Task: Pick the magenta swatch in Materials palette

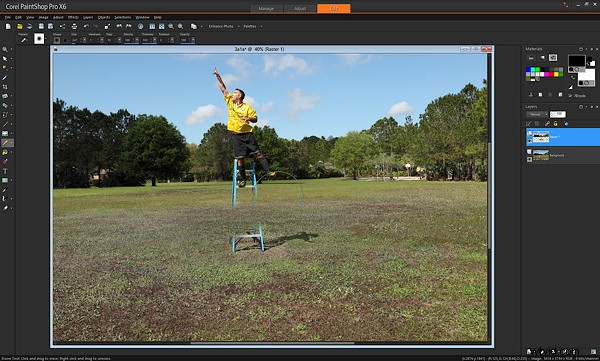Action: (546, 74)
